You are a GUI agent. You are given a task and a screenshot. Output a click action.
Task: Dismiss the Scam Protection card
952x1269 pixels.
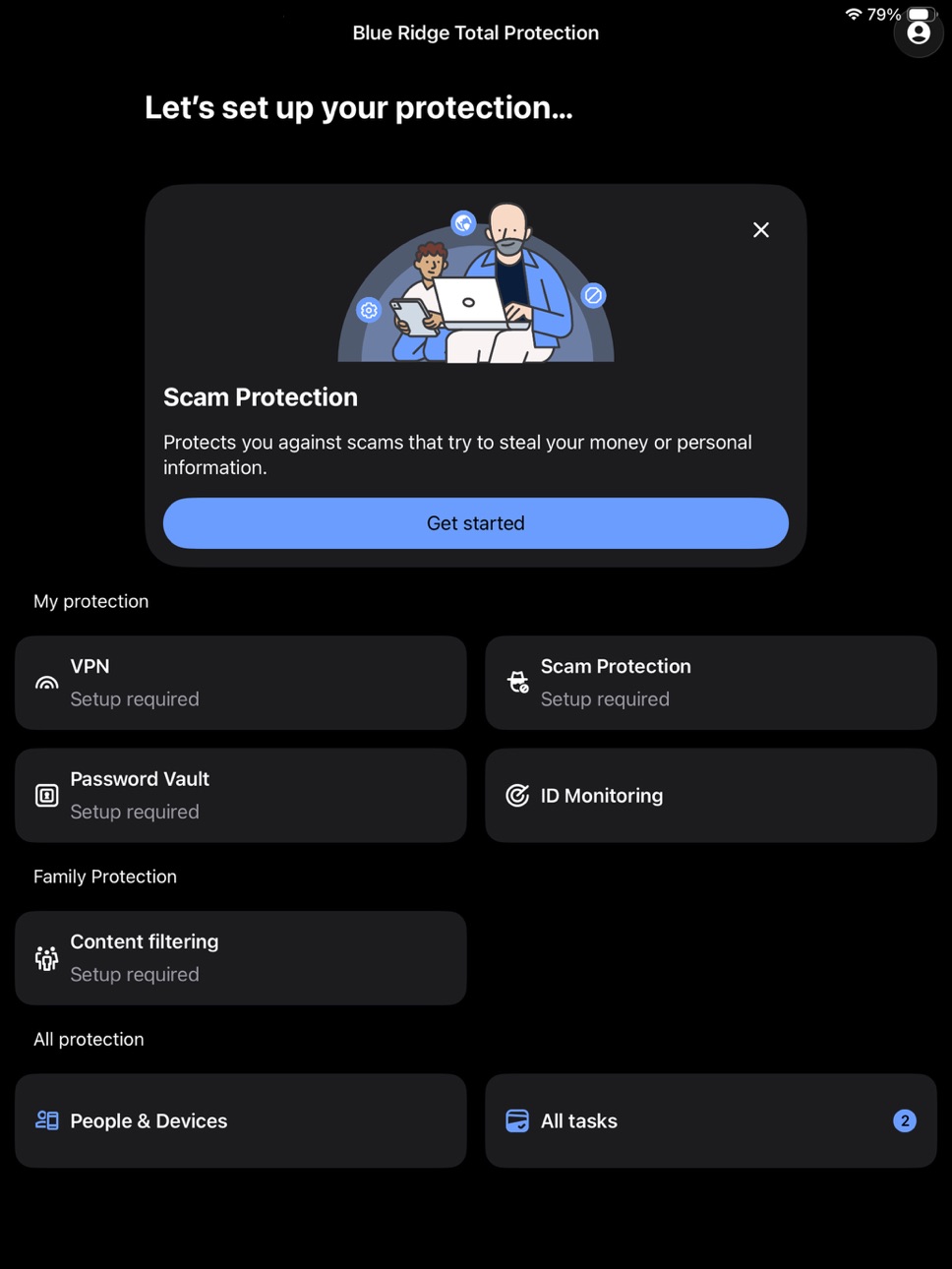click(x=761, y=229)
